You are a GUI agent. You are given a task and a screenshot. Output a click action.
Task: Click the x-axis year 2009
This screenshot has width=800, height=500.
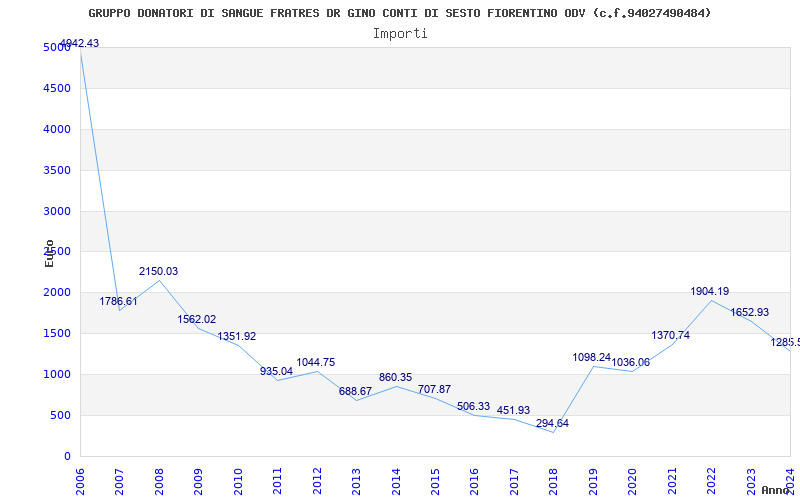(x=198, y=481)
